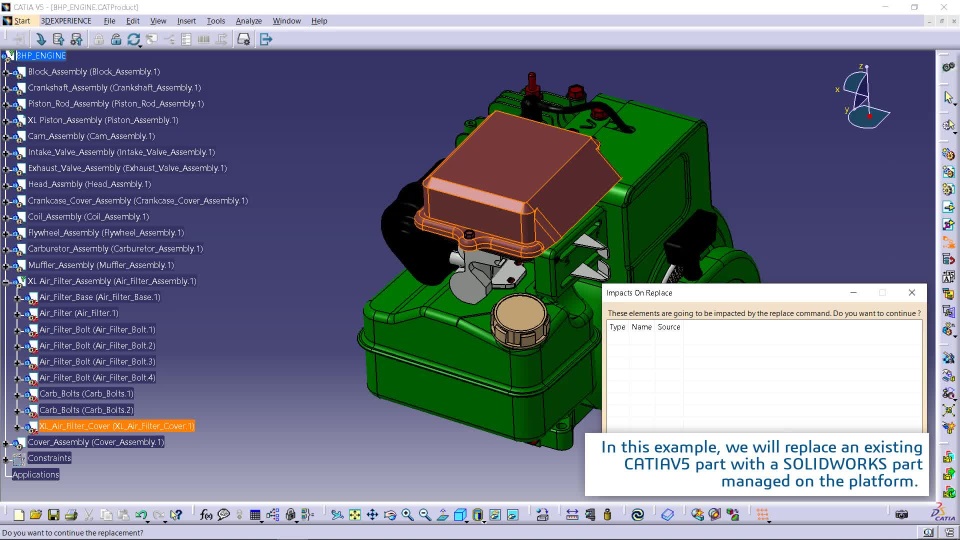Viewport: 960px width, 540px height.
Task: Click the Zoom Out magnifier icon
Action: click(424, 515)
